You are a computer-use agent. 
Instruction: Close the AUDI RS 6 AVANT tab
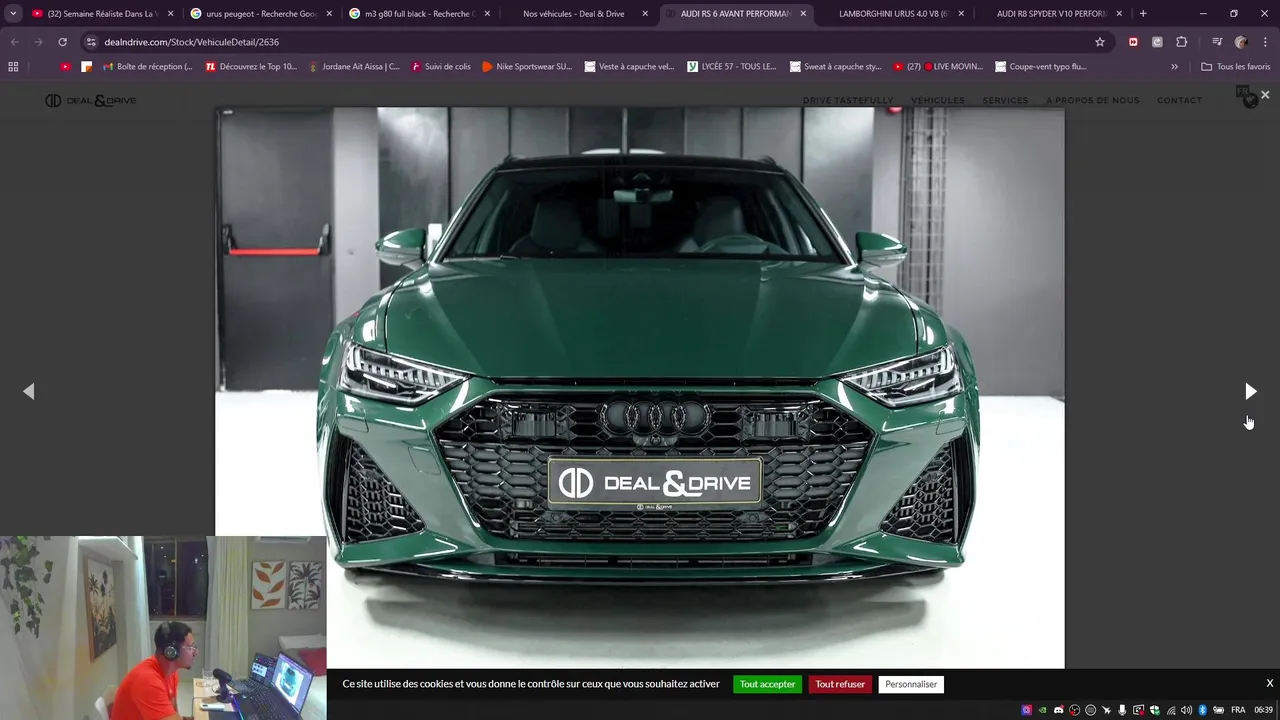point(803,14)
